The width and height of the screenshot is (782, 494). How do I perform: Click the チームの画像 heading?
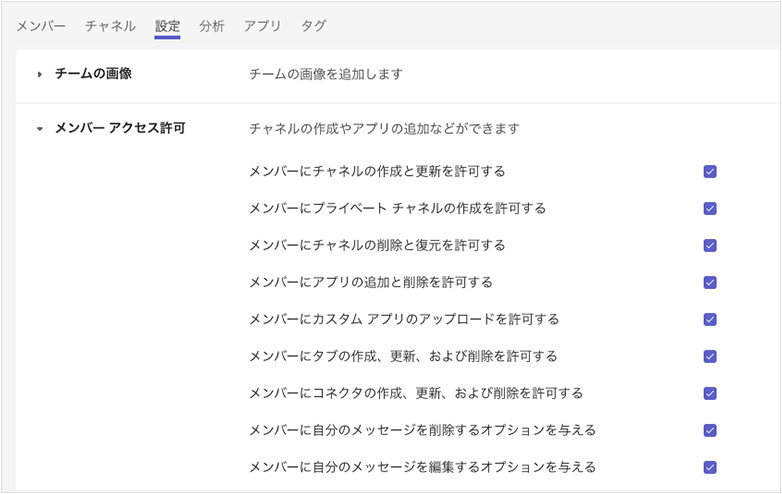coord(93,74)
